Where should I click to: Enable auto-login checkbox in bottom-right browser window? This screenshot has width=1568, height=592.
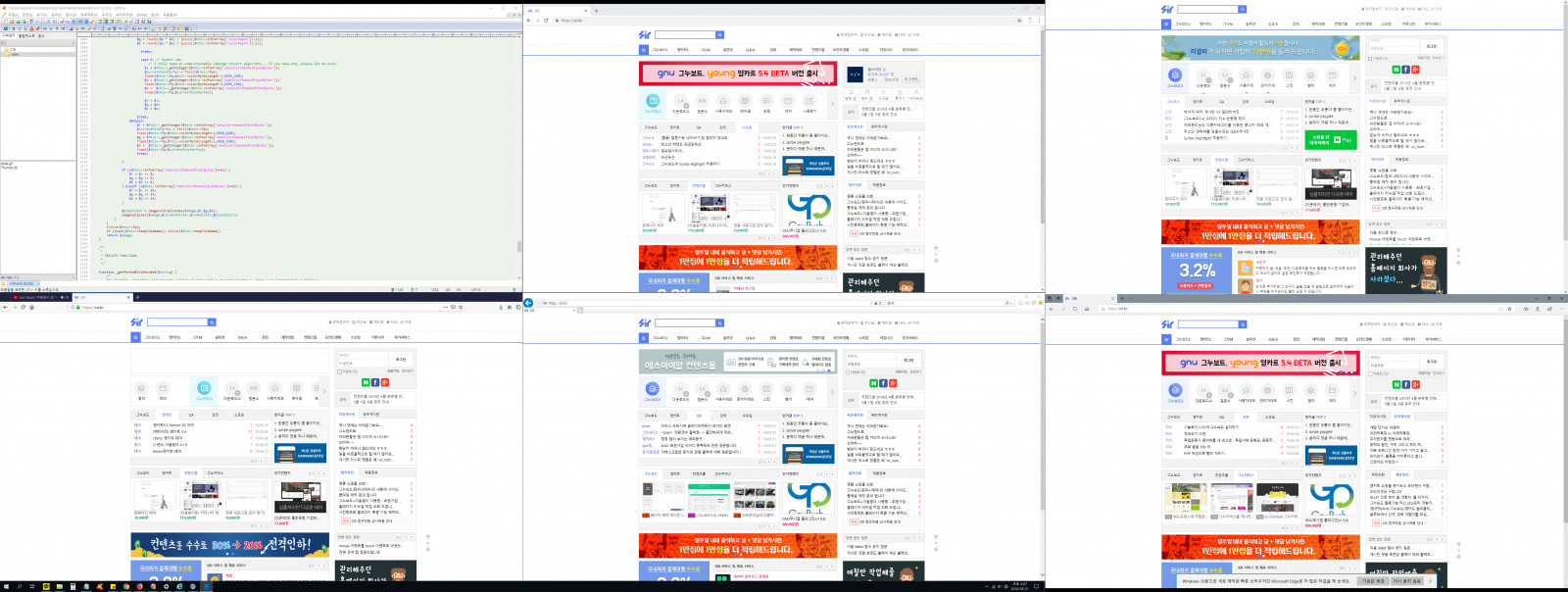1370,372
